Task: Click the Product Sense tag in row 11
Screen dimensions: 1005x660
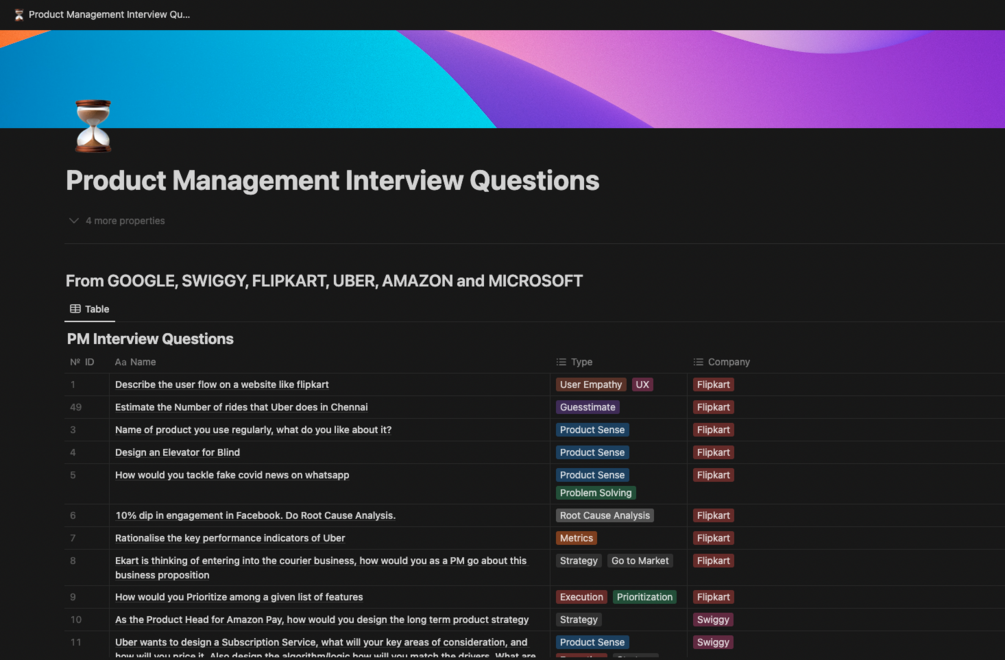Action: [x=592, y=642]
